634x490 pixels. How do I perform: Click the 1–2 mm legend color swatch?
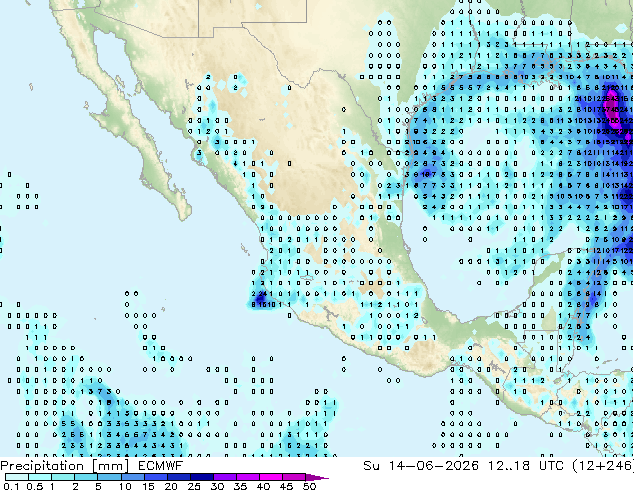63,477
